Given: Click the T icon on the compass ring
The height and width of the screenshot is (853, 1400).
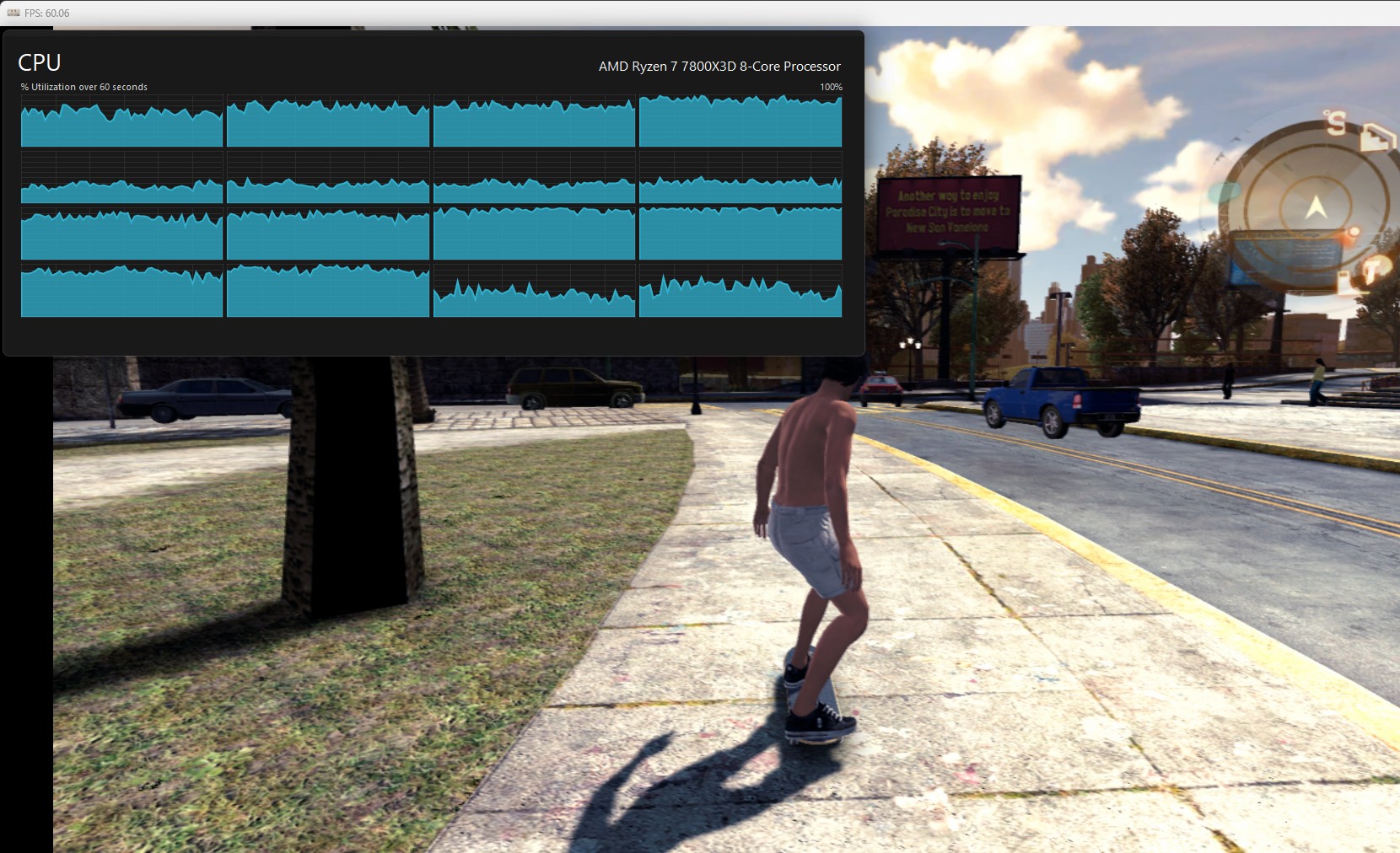Looking at the screenshot, I should pyautogui.click(x=1373, y=270).
